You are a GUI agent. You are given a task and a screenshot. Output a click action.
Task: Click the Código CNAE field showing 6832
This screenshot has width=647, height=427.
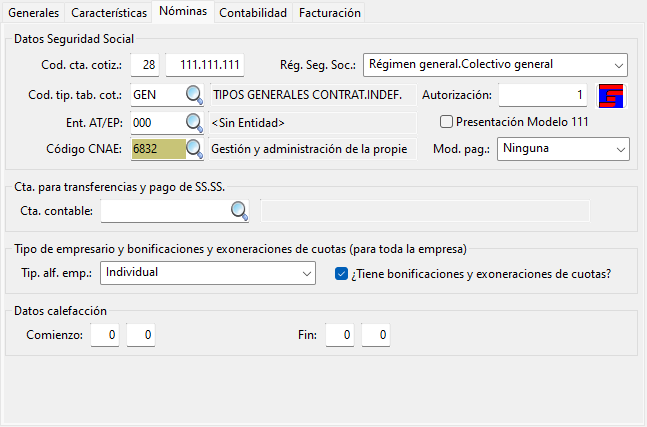click(x=158, y=149)
